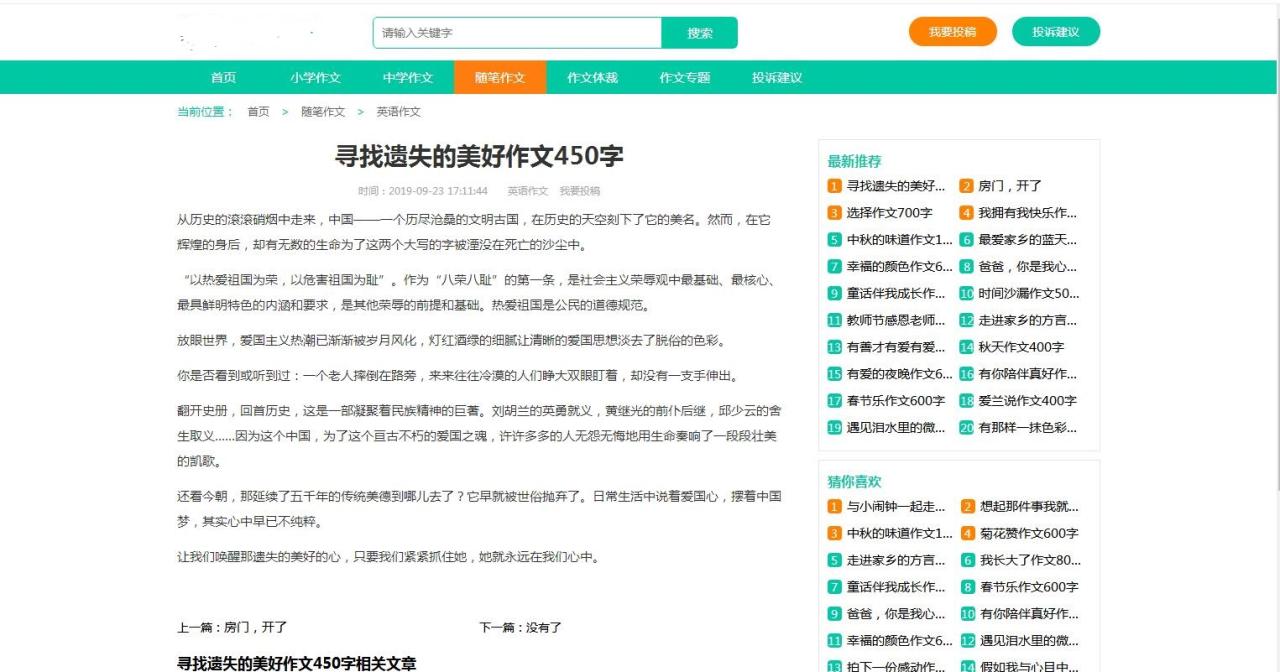The width and height of the screenshot is (1280, 672).
Task: Open 春节乐作文600字 in the 最新推荐 list
Action: click(x=895, y=401)
